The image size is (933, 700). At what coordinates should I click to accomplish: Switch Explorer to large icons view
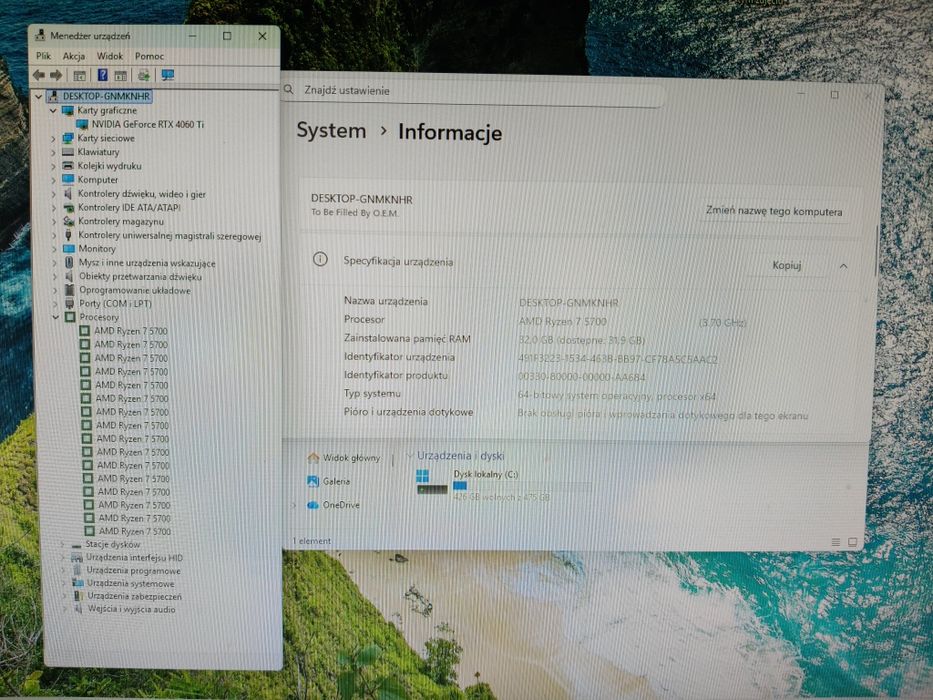pos(853,542)
